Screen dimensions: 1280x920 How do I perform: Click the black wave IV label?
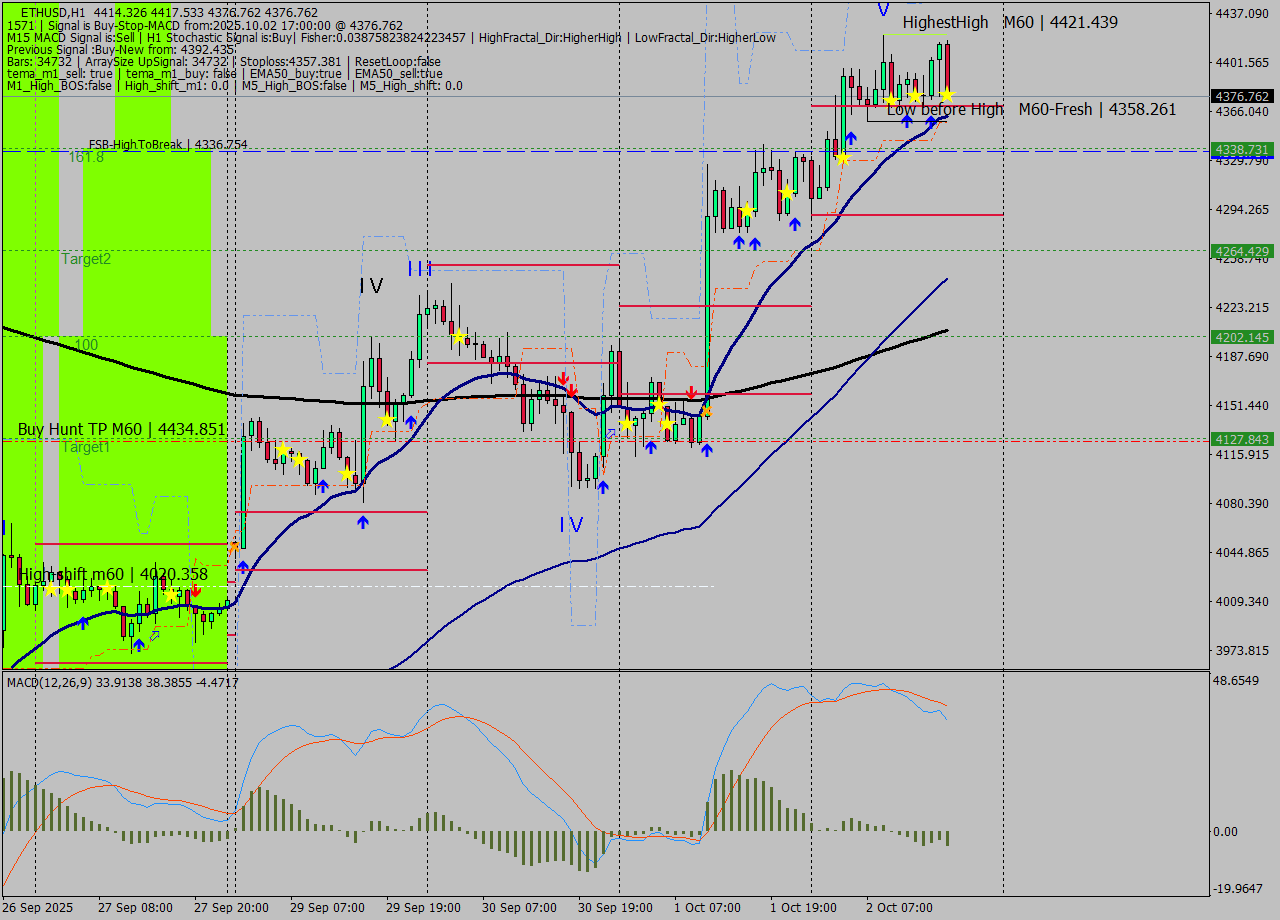point(371,286)
